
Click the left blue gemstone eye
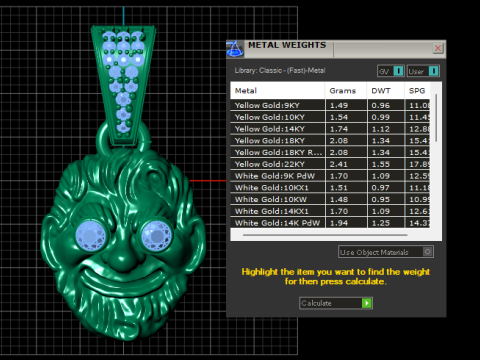tap(90, 235)
